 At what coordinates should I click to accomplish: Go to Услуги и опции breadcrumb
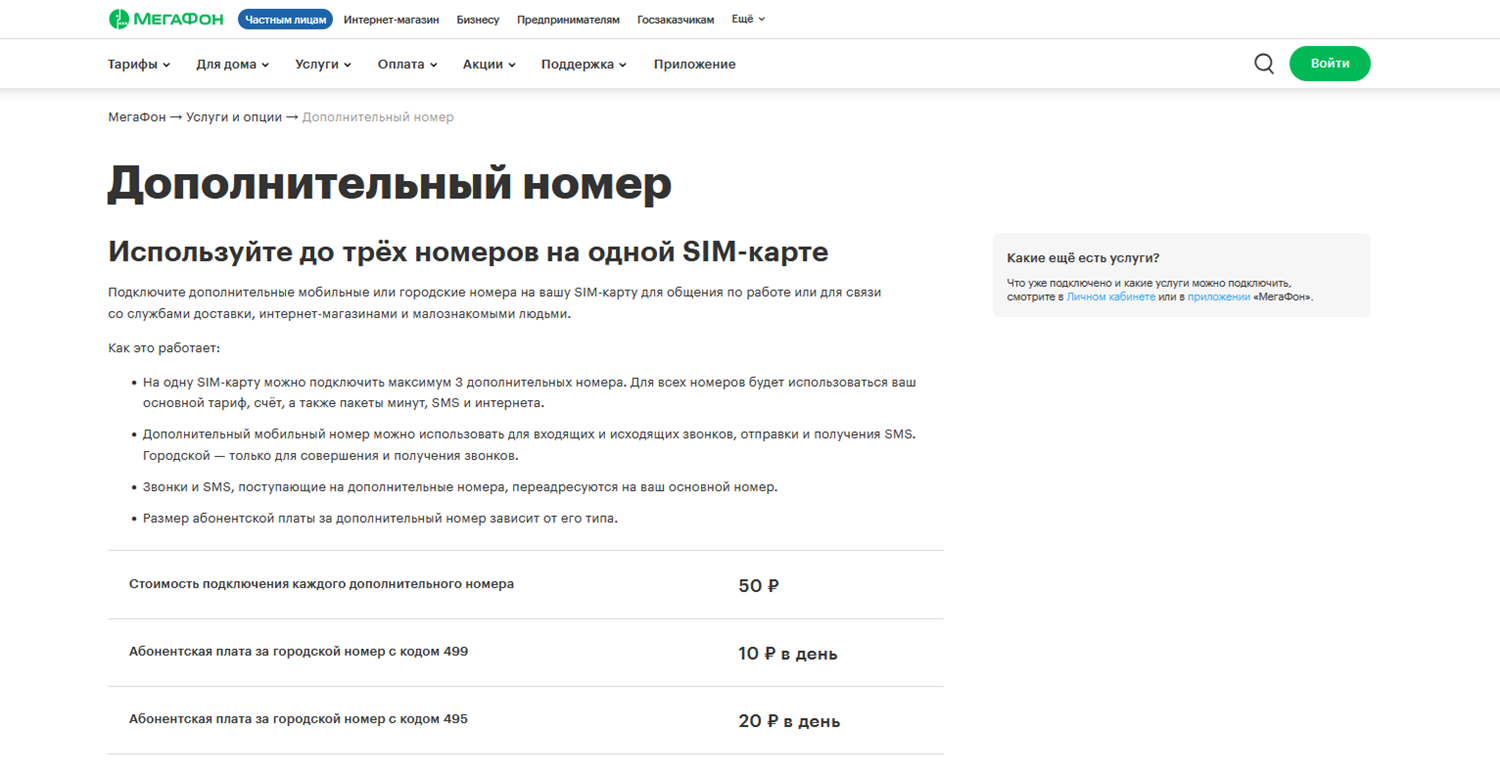(234, 117)
